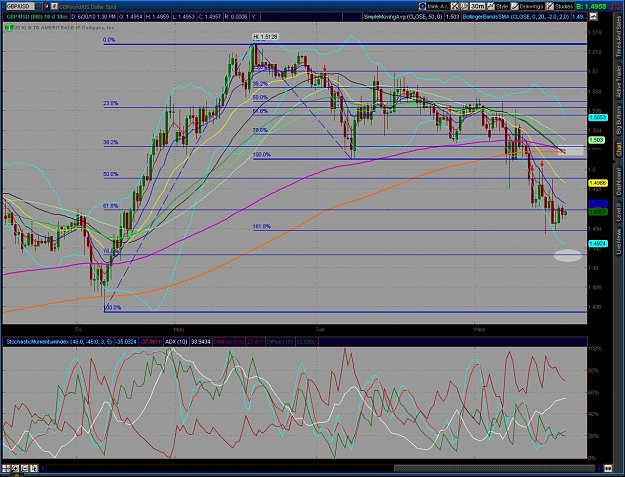Open the think A.I. button
Viewport: 625px width, 477px height.
(435, 6)
